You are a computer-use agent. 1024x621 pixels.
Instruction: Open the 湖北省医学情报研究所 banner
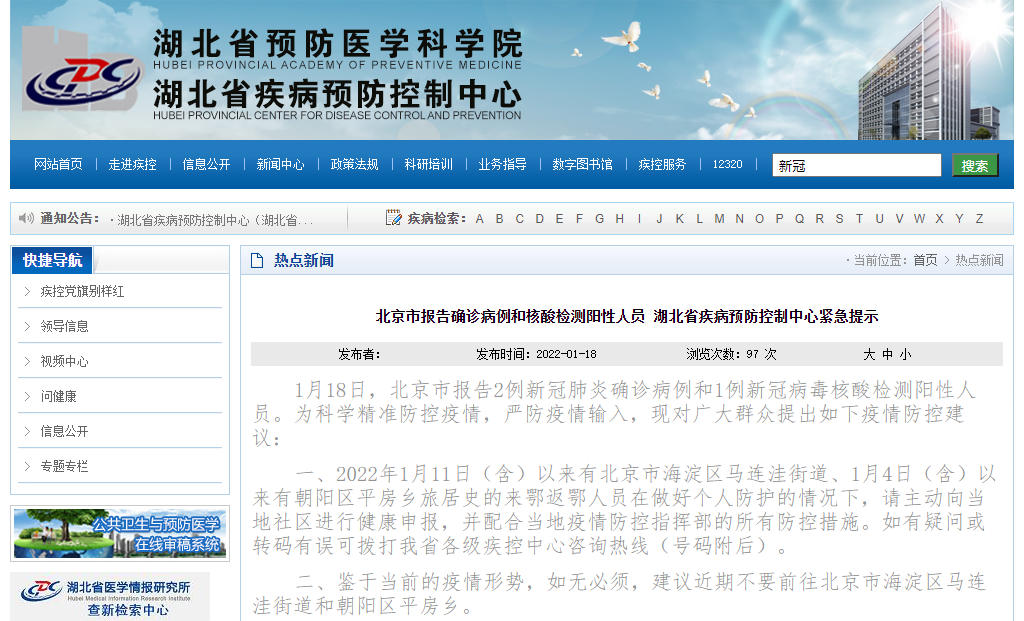(x=110, y=597)
